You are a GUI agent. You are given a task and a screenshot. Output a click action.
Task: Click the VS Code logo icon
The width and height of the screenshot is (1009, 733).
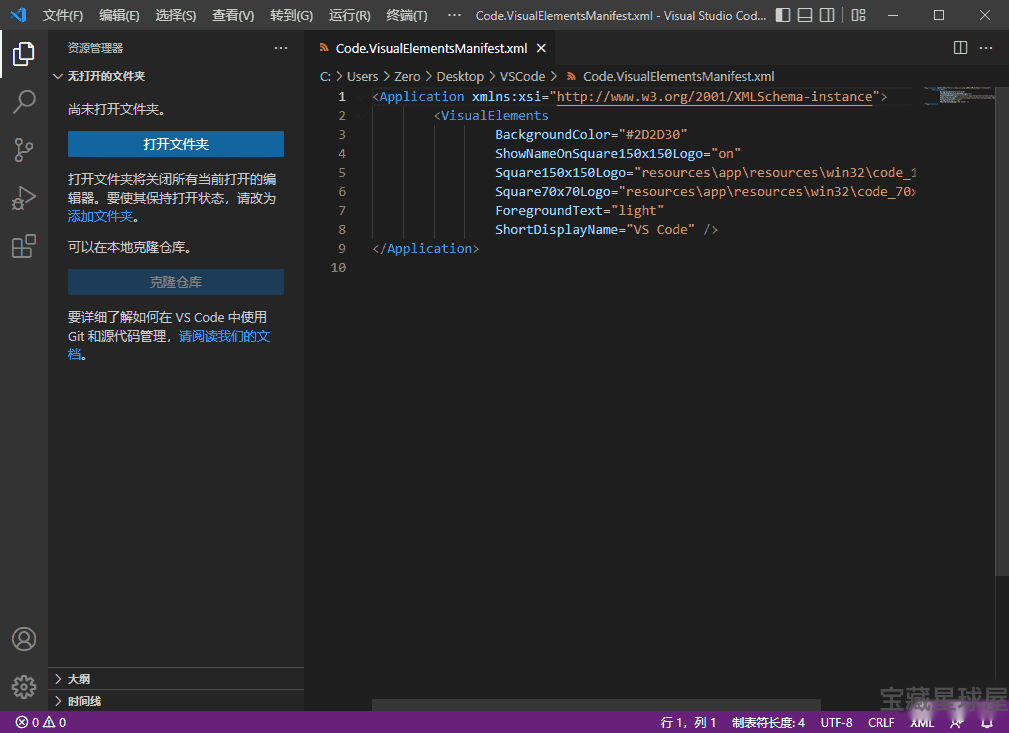coord(19,15)
